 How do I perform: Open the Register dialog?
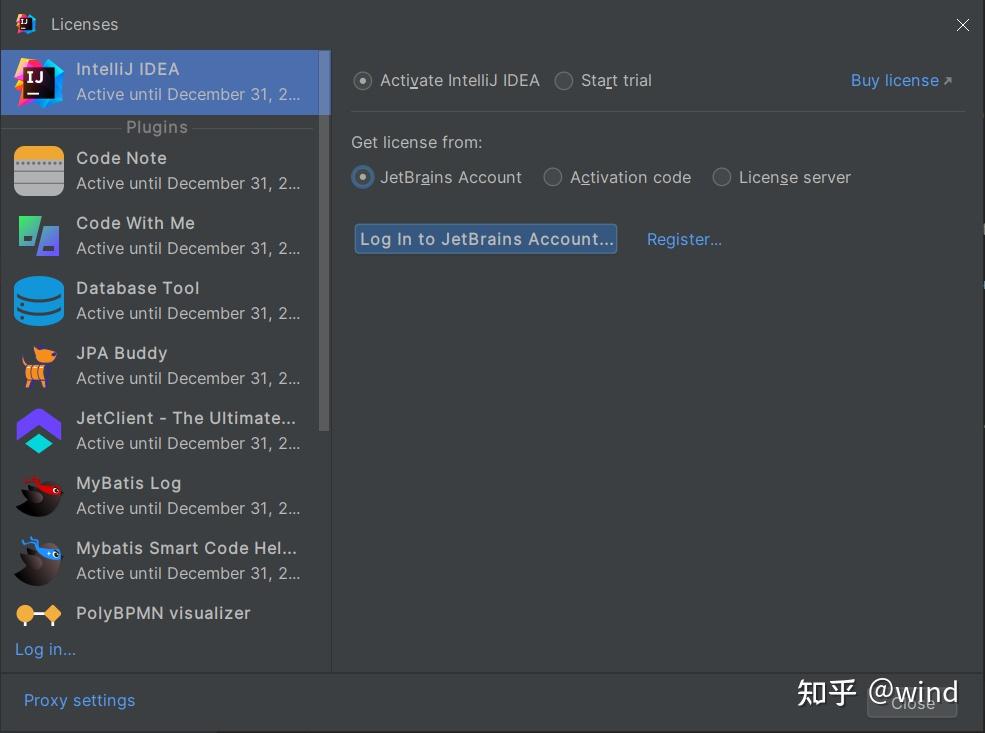(x=684, y=239)
